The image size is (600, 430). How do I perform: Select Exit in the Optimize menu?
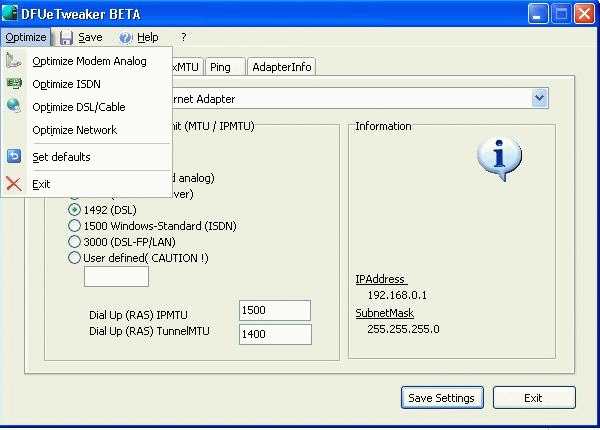[41, 184]
